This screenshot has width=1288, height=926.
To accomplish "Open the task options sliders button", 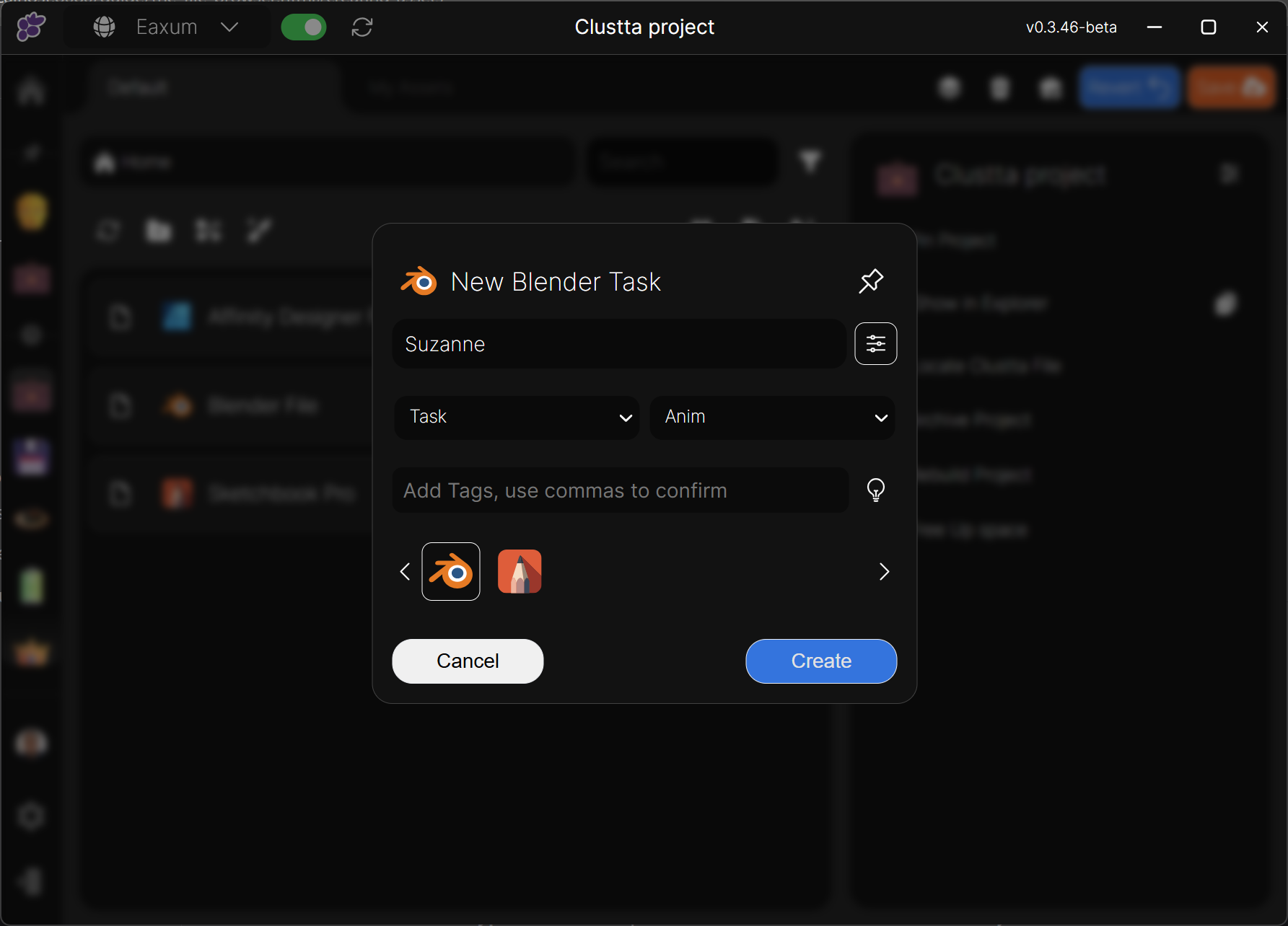I will tap(875, 344).
